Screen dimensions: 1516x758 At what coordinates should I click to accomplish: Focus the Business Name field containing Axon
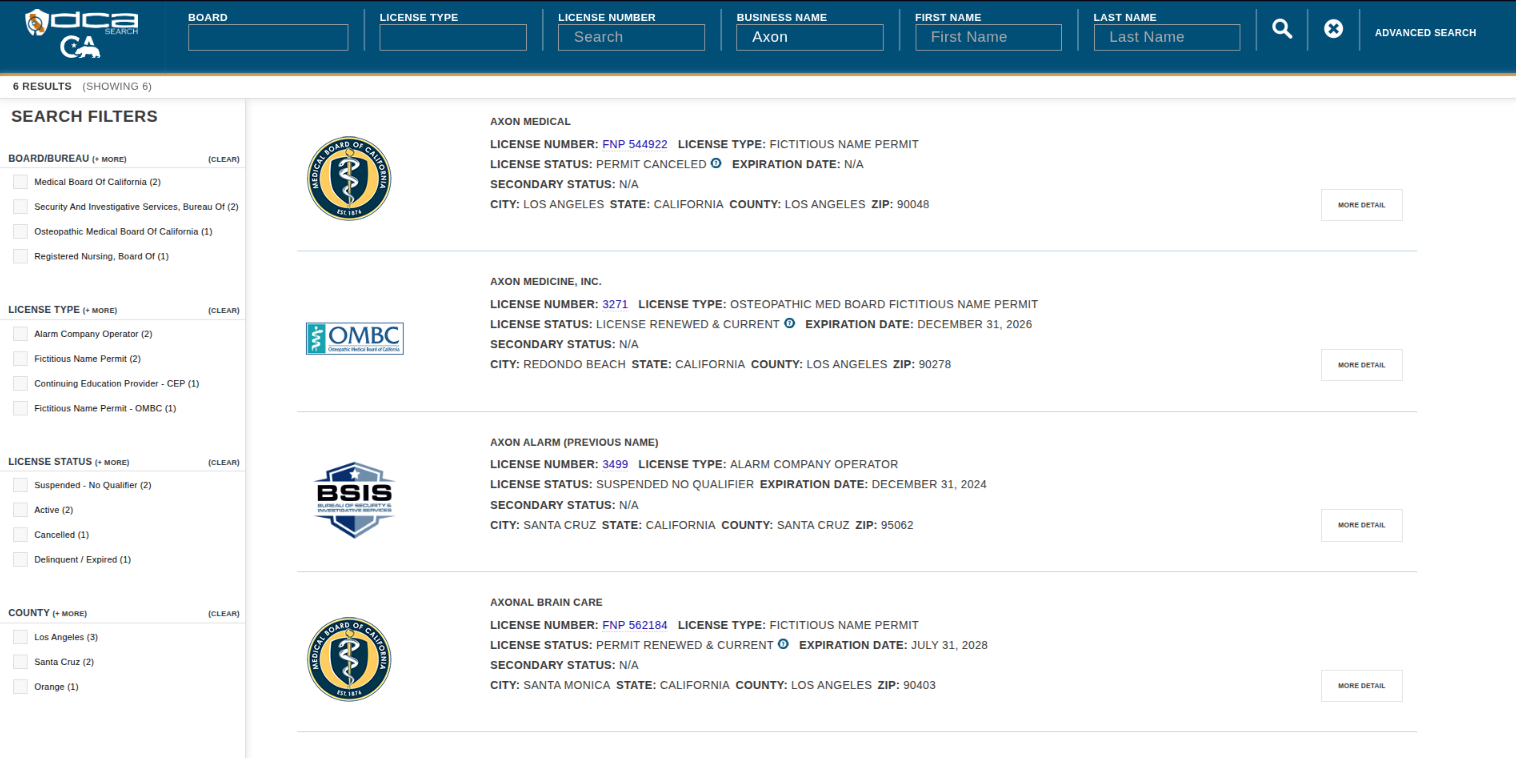click(810, 37)
